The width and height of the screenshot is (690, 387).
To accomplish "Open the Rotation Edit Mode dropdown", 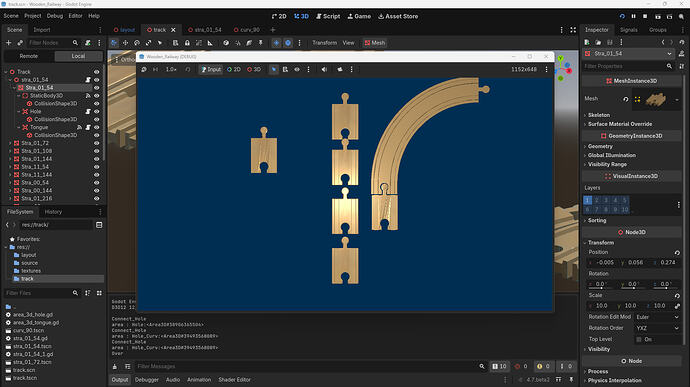I will pyautogui.click(x=657, y=317).
